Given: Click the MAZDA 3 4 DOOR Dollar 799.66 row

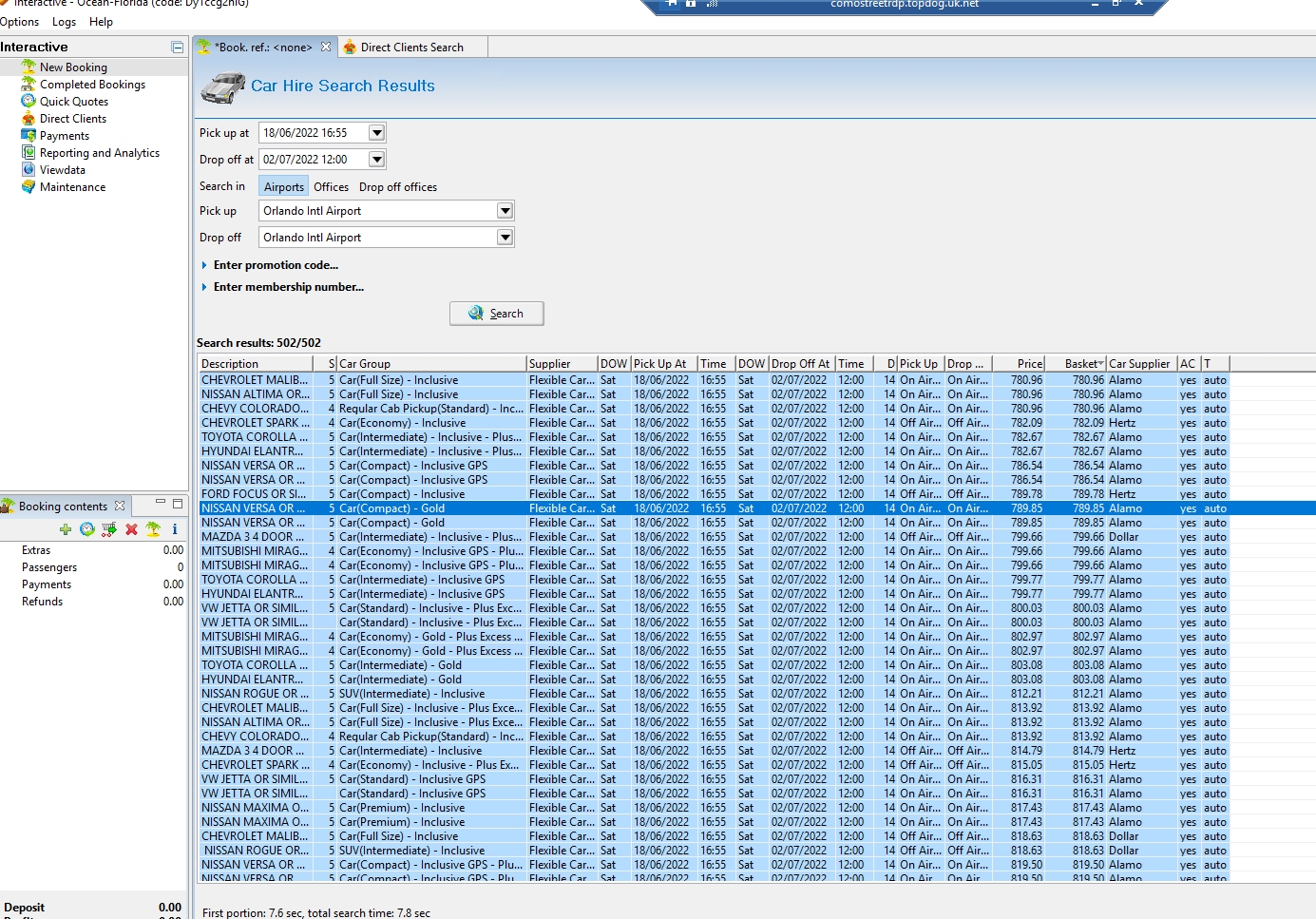Looking at the screenshot, I should pos(715,537).
